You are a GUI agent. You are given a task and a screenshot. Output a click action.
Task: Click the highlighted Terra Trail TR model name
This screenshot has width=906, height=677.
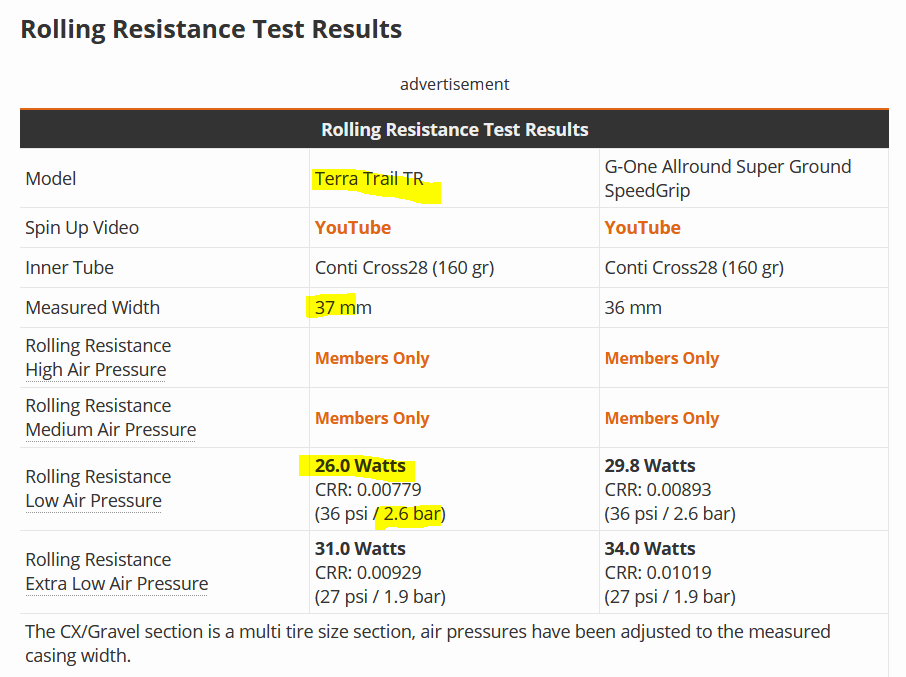pyautogui.click(x=369, y=179)
